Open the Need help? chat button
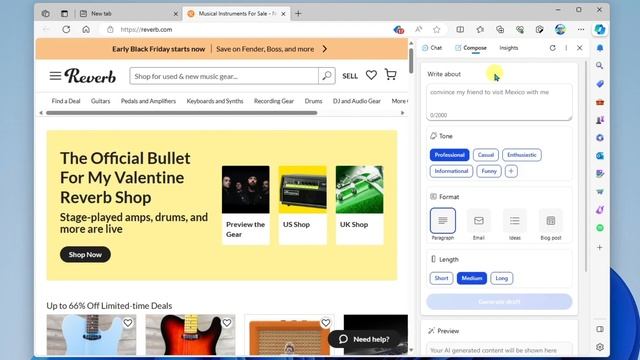 click(364, 339)
